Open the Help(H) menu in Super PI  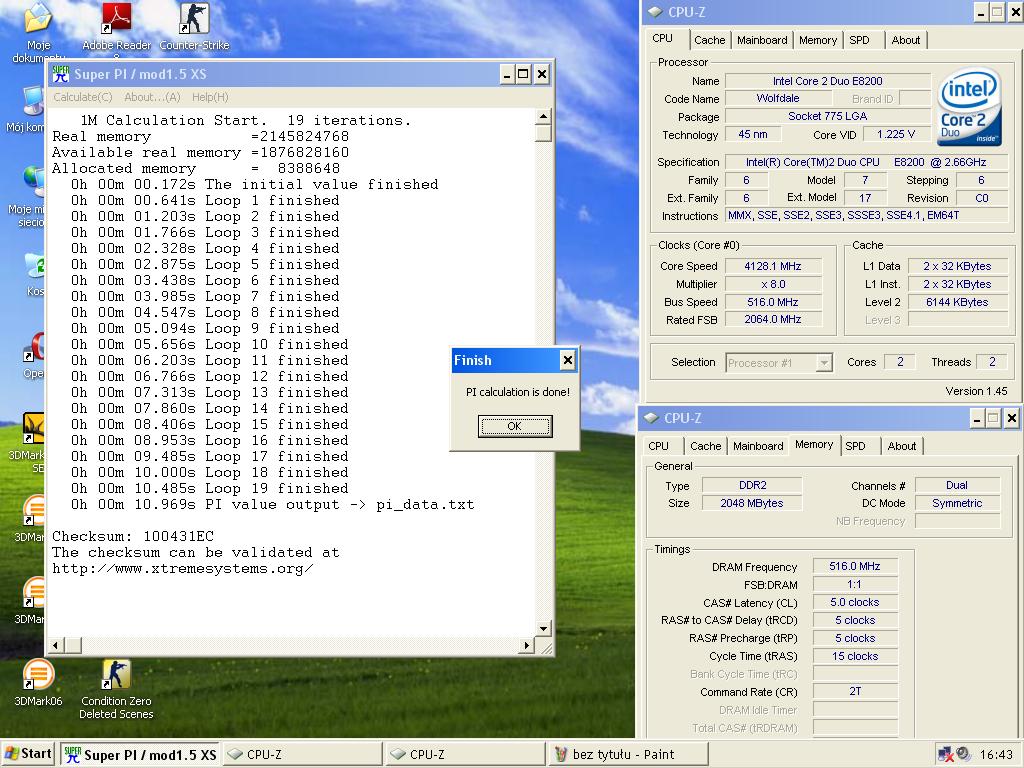tap(210, 97)
